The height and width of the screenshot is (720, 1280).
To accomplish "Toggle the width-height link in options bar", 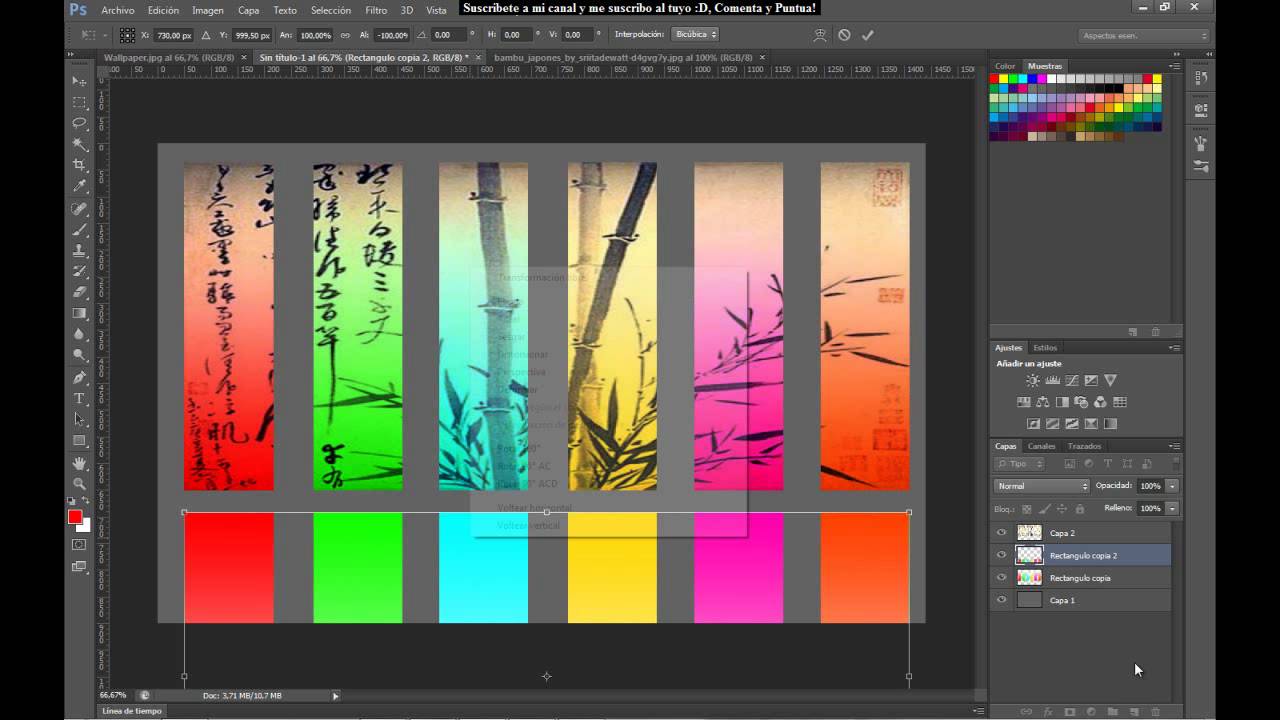I will pyautogui.click(x=346, y=35).
